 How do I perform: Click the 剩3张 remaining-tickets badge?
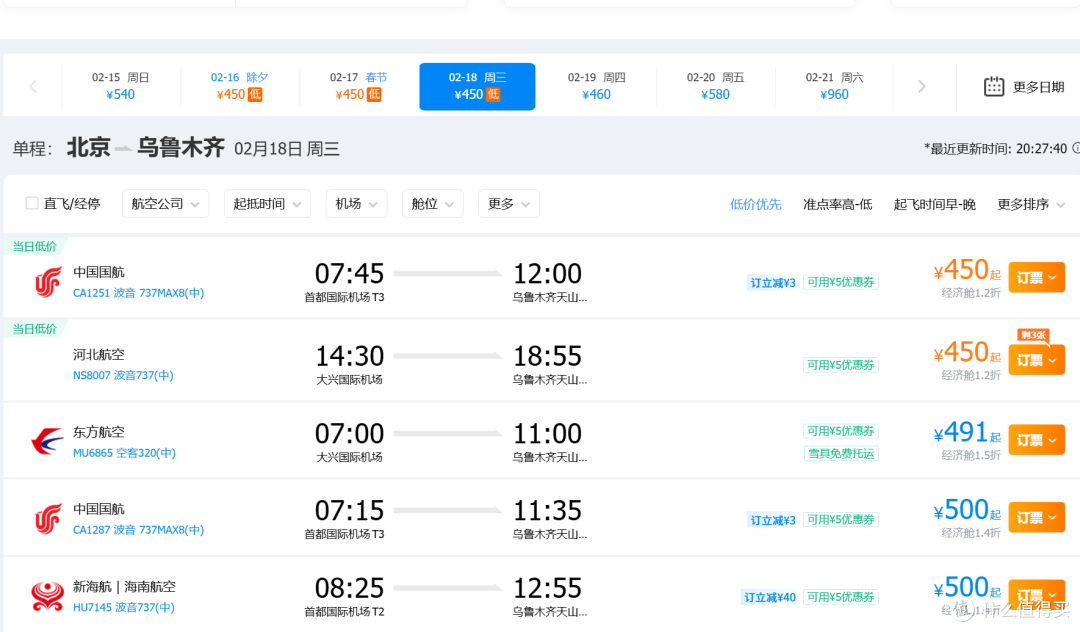pyautogui.click(x=1033, y=335)
